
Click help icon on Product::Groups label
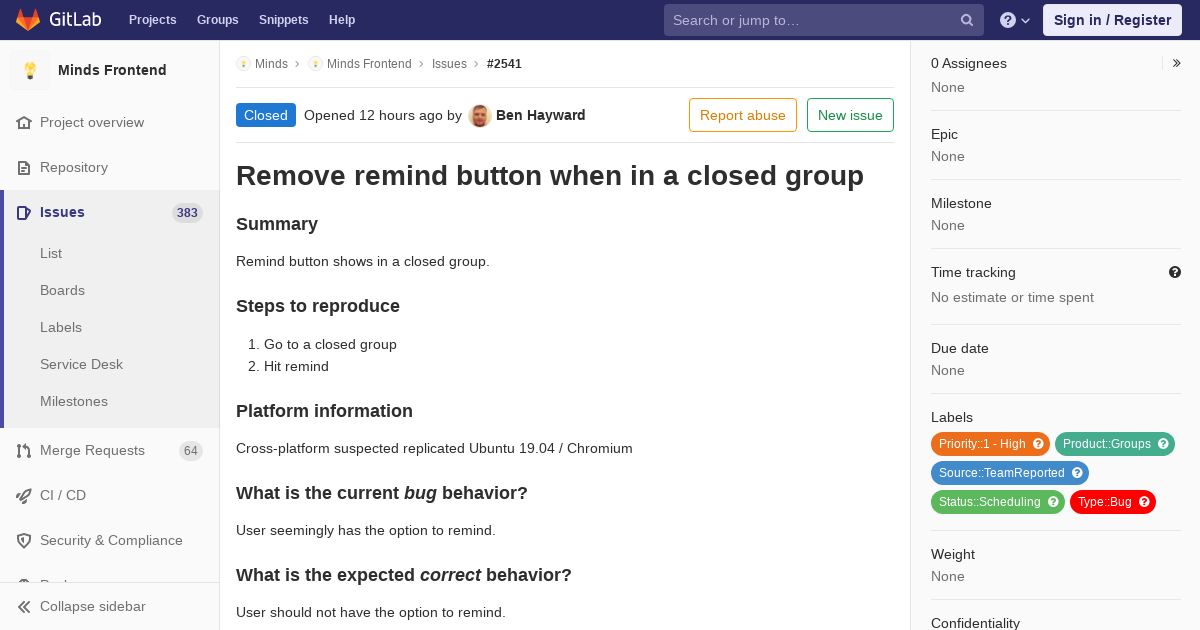(x=1163, y=444)
